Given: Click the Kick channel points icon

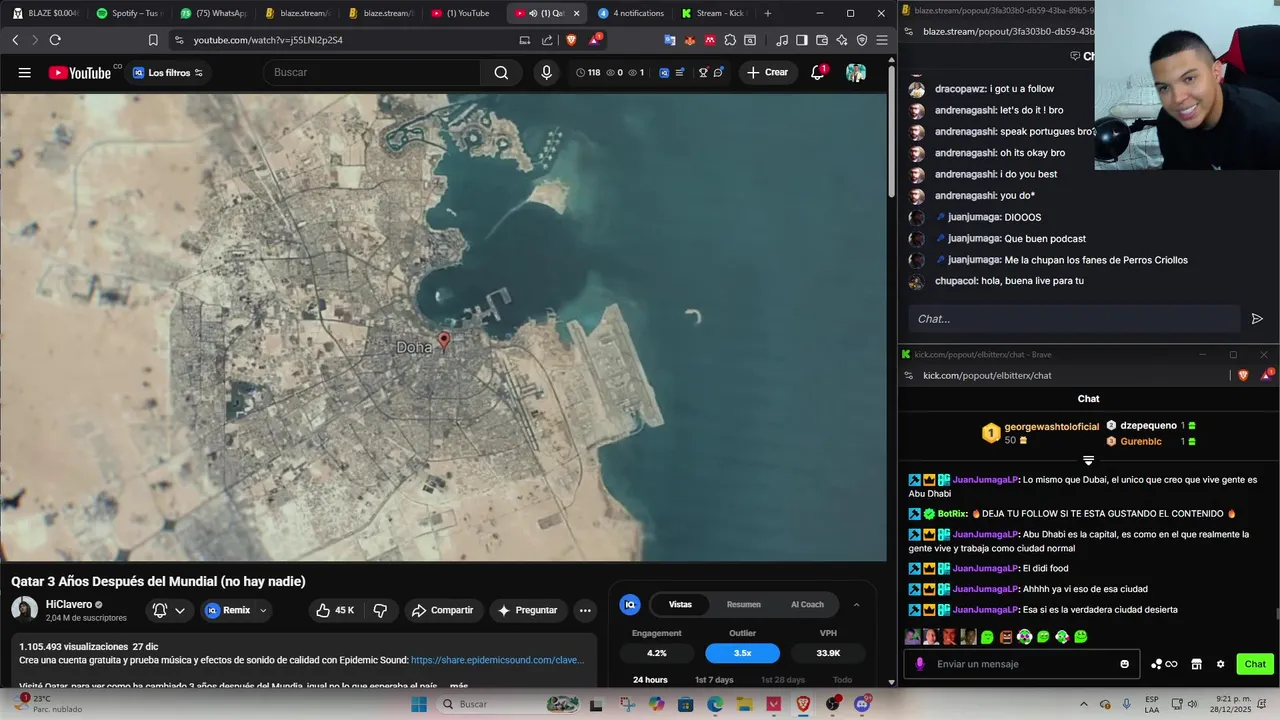Looking at the screenshot, I should (x=1164, y=664).
